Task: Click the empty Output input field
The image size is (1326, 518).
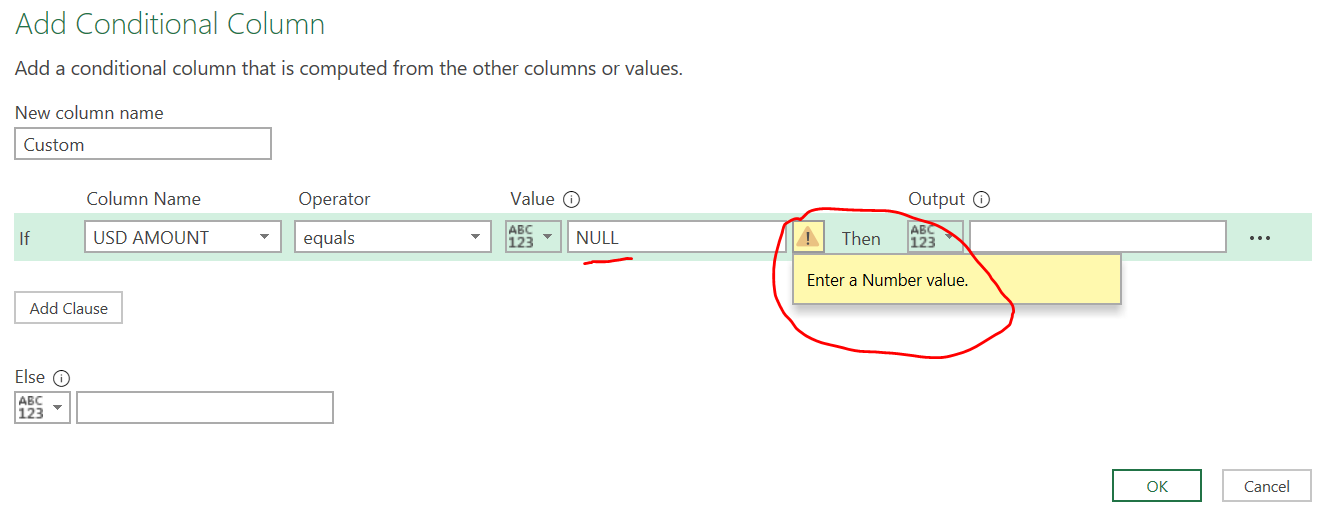Action: 1098,237
